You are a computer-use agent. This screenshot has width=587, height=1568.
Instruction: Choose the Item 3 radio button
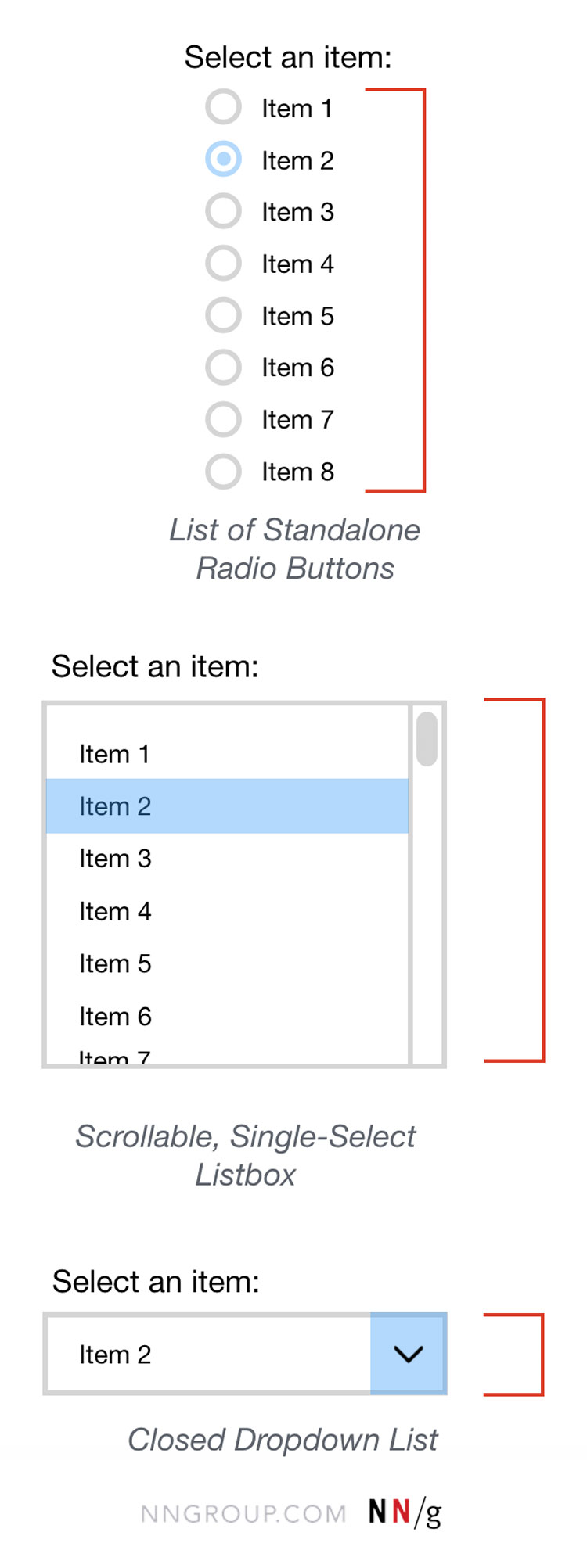click(223, 211)
